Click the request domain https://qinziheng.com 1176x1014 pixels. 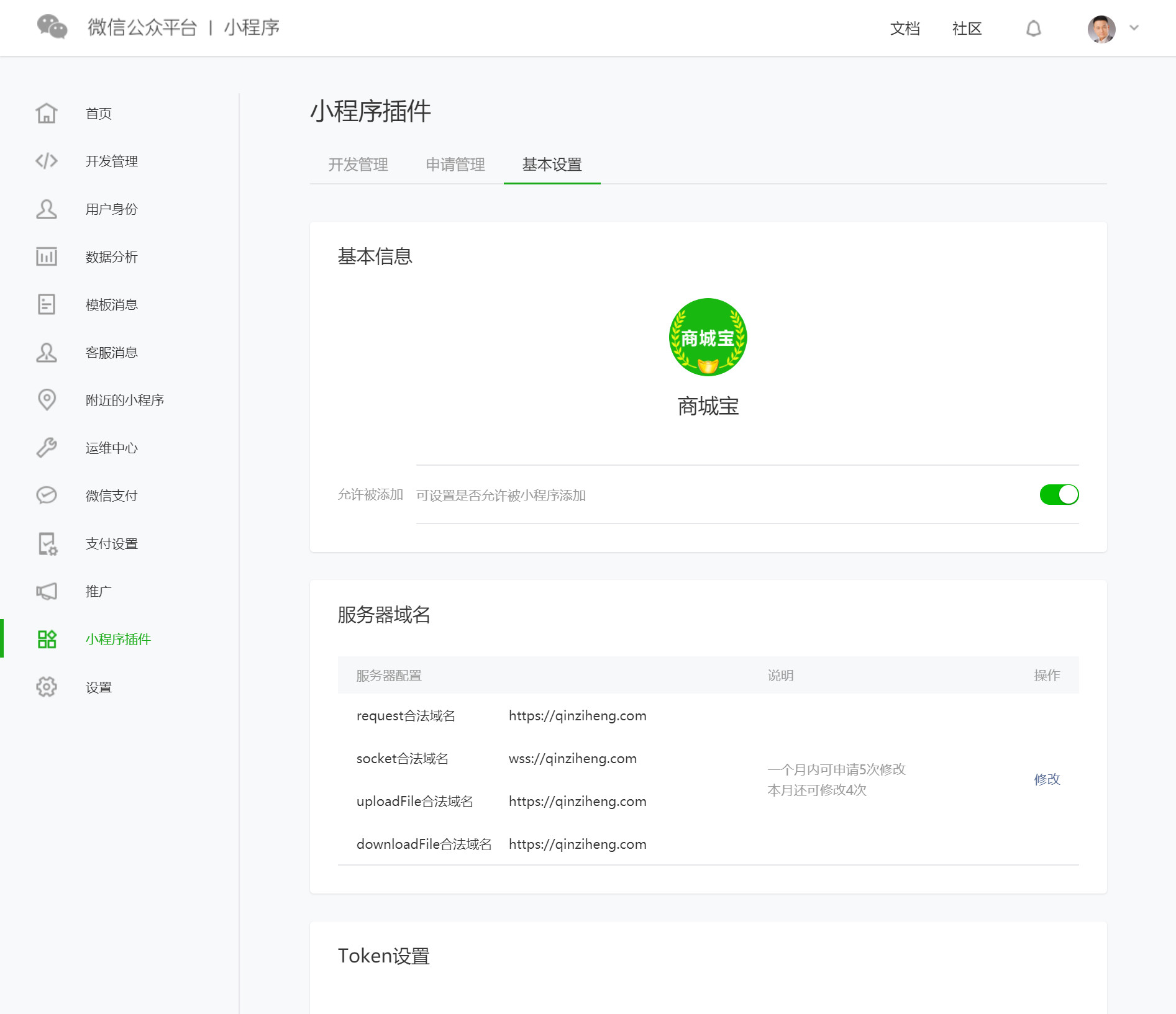click(x=578, y=716)
